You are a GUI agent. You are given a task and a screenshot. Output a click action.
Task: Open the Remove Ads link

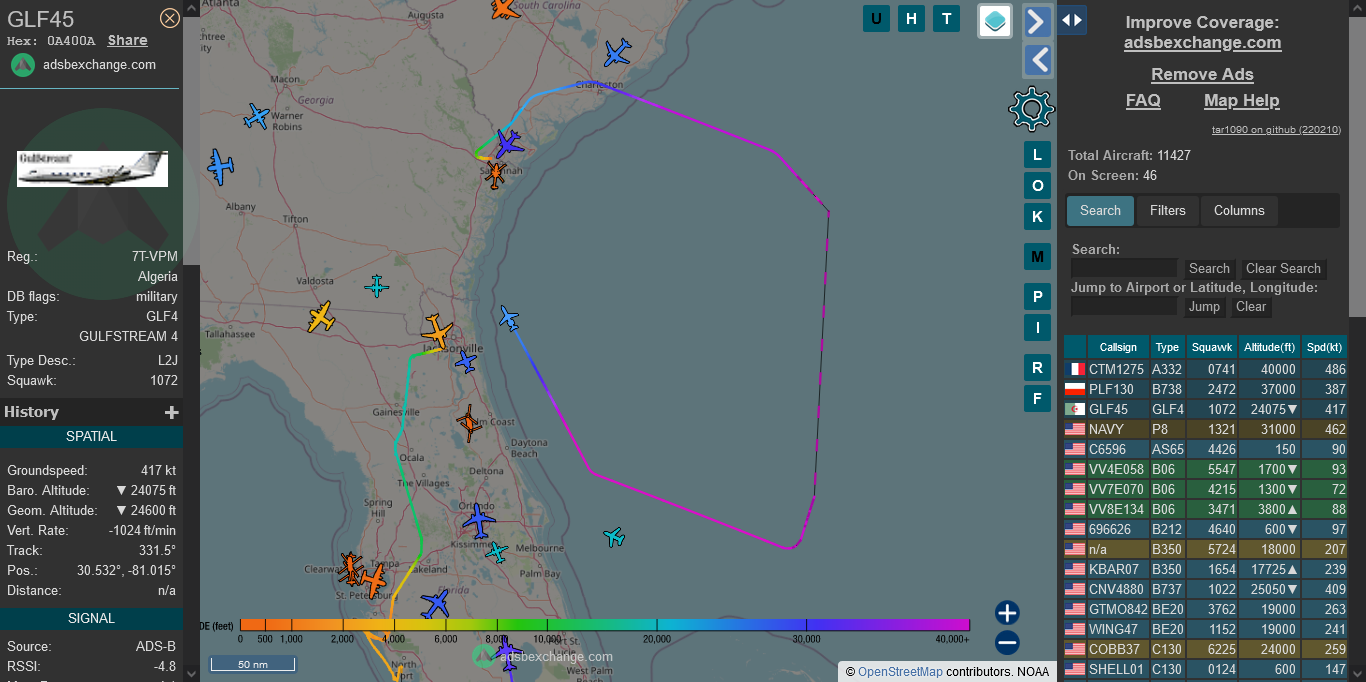[1202, 75]
